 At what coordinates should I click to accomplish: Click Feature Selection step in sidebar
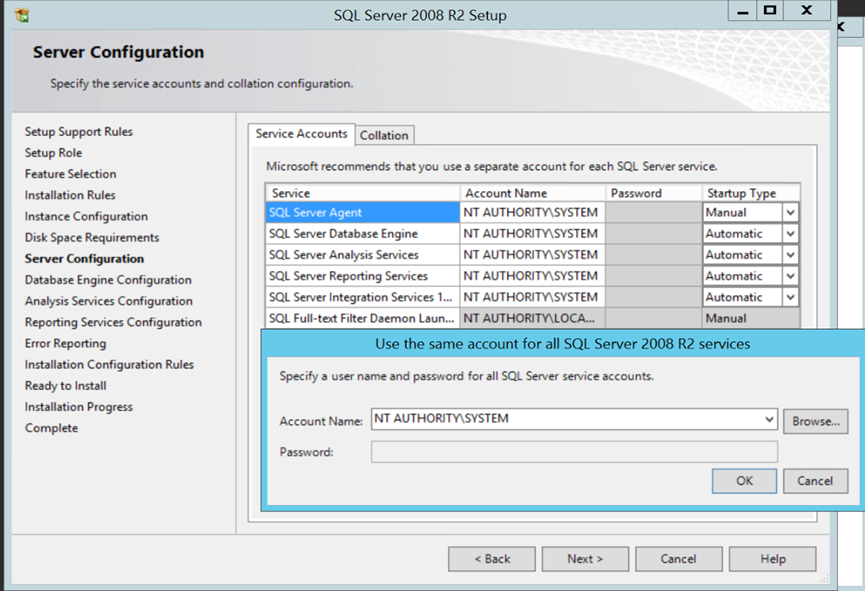tap(71, 174)
